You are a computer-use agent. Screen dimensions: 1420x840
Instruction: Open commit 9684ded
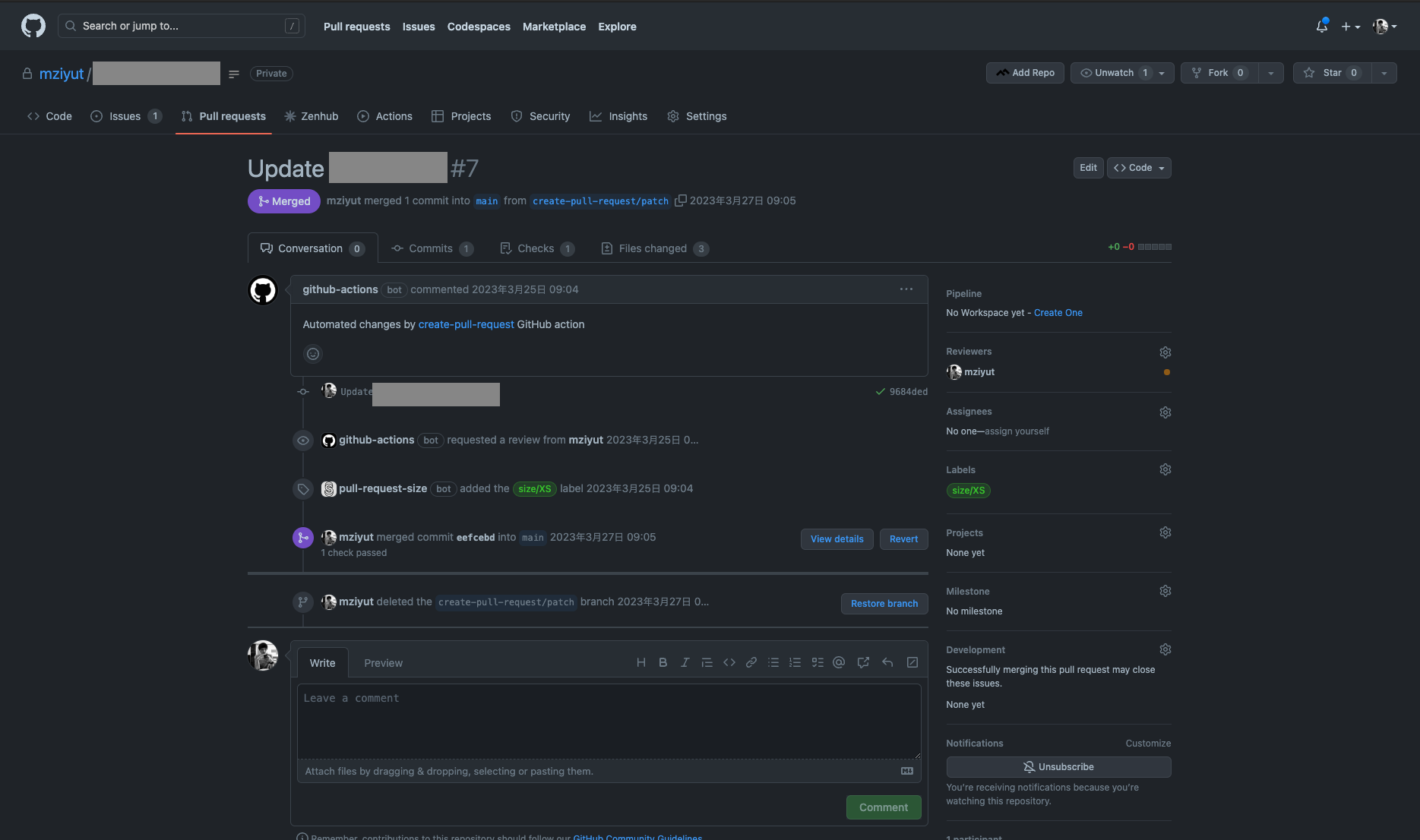point(908,392)
